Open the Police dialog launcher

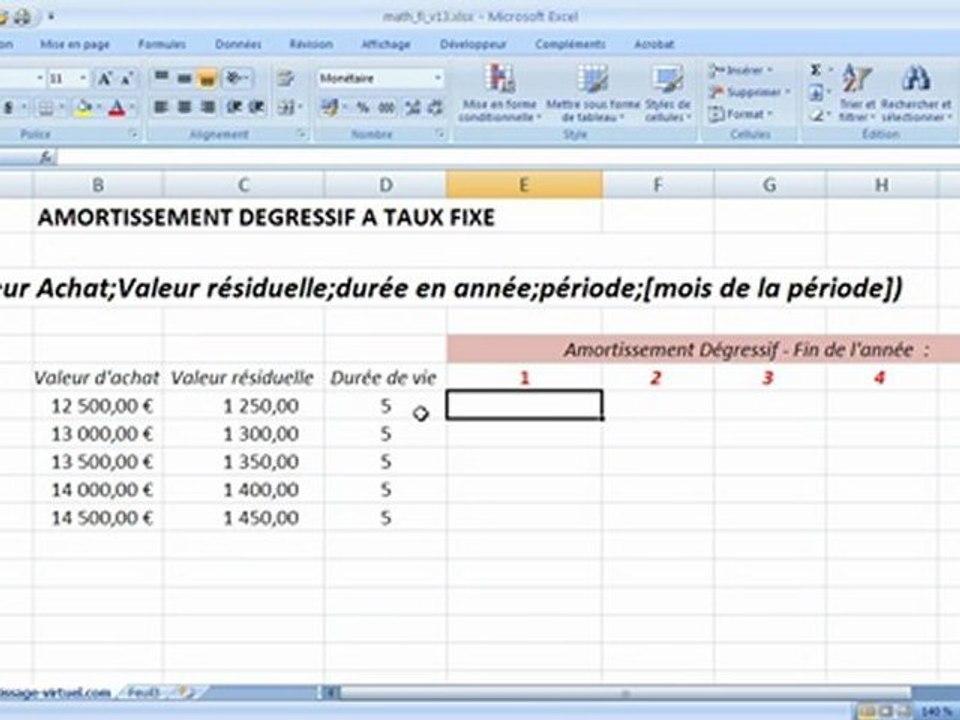pos(133,134)
